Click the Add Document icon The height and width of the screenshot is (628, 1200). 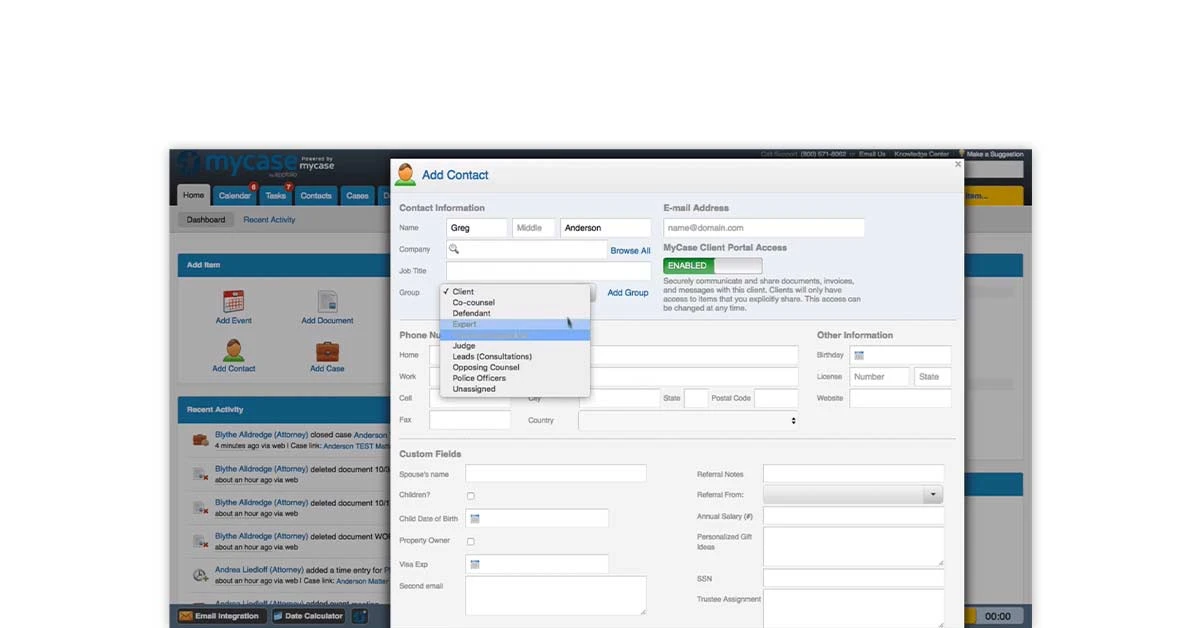click(x=327, y=303)
